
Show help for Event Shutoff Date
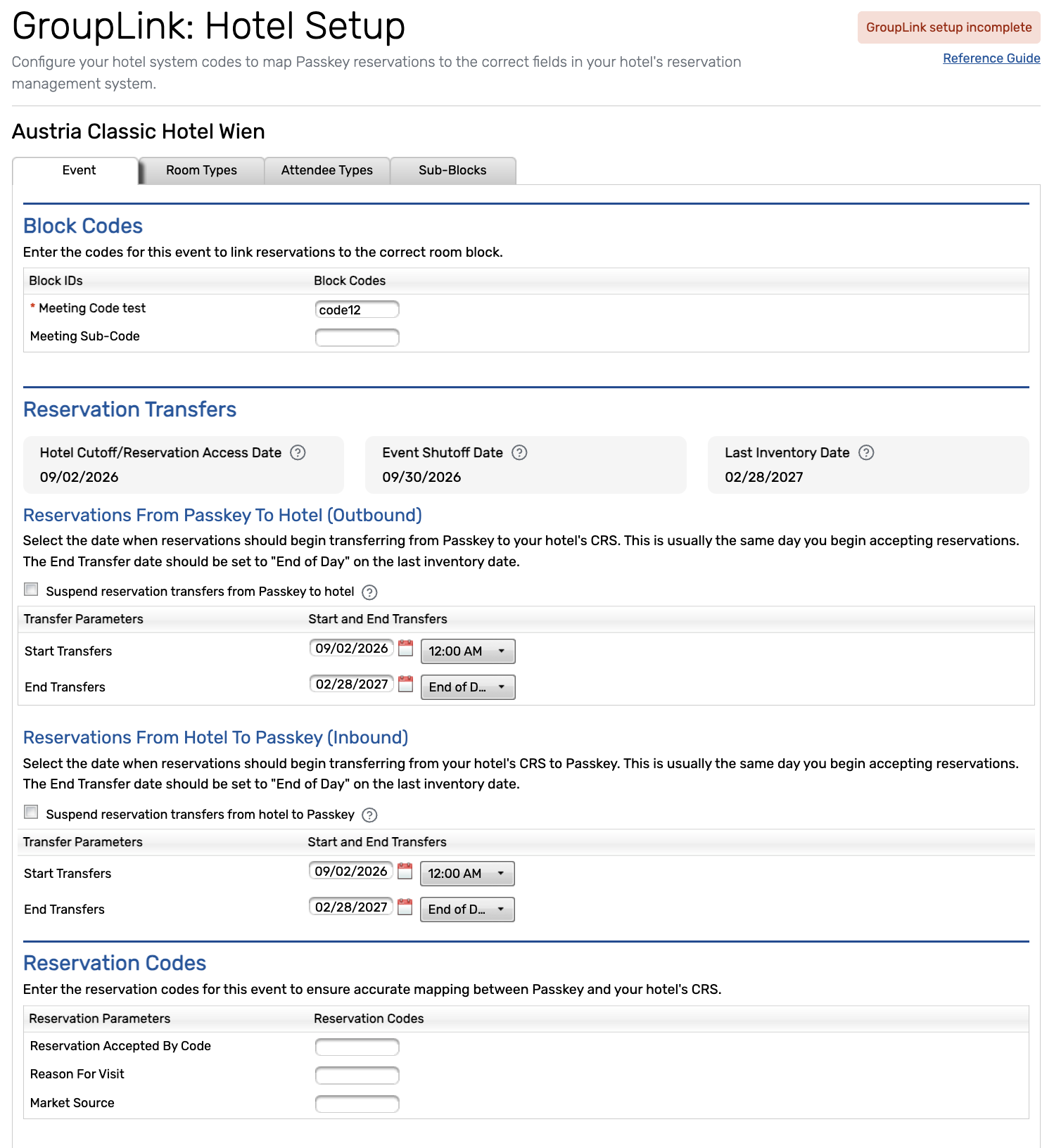[519, 452]
